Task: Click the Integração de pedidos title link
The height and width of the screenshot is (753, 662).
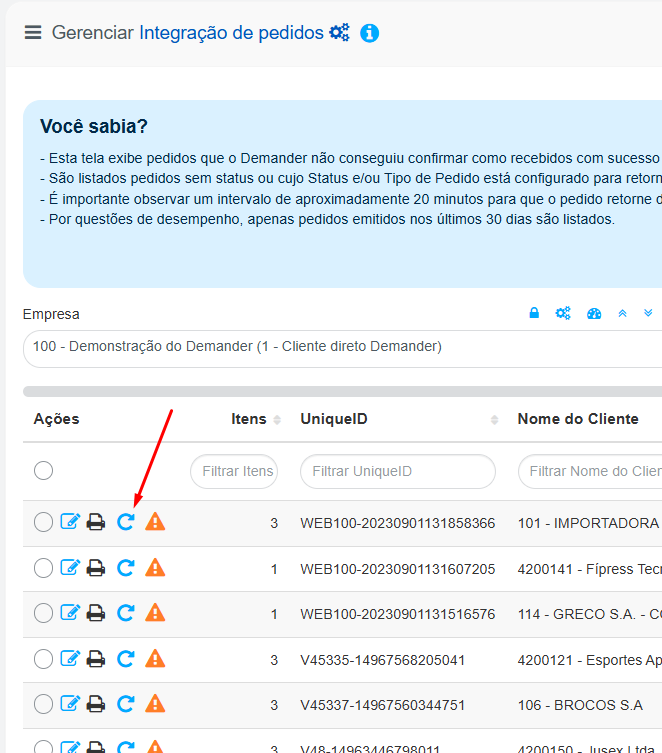Action: click(231, 33)
